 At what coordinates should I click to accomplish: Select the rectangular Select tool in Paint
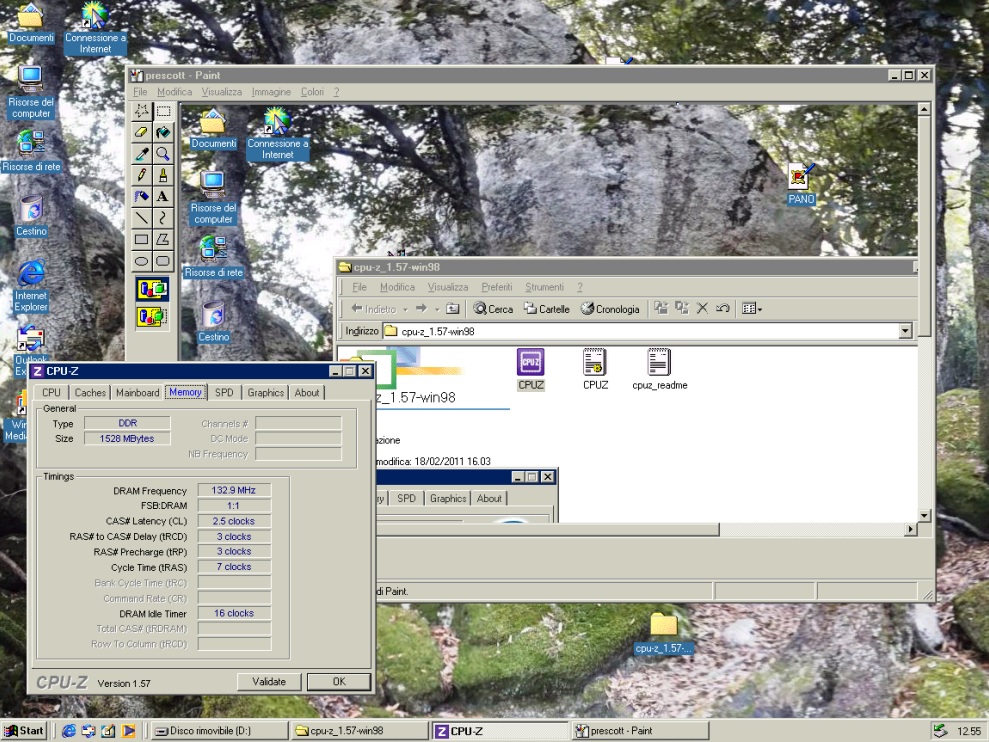163,111
